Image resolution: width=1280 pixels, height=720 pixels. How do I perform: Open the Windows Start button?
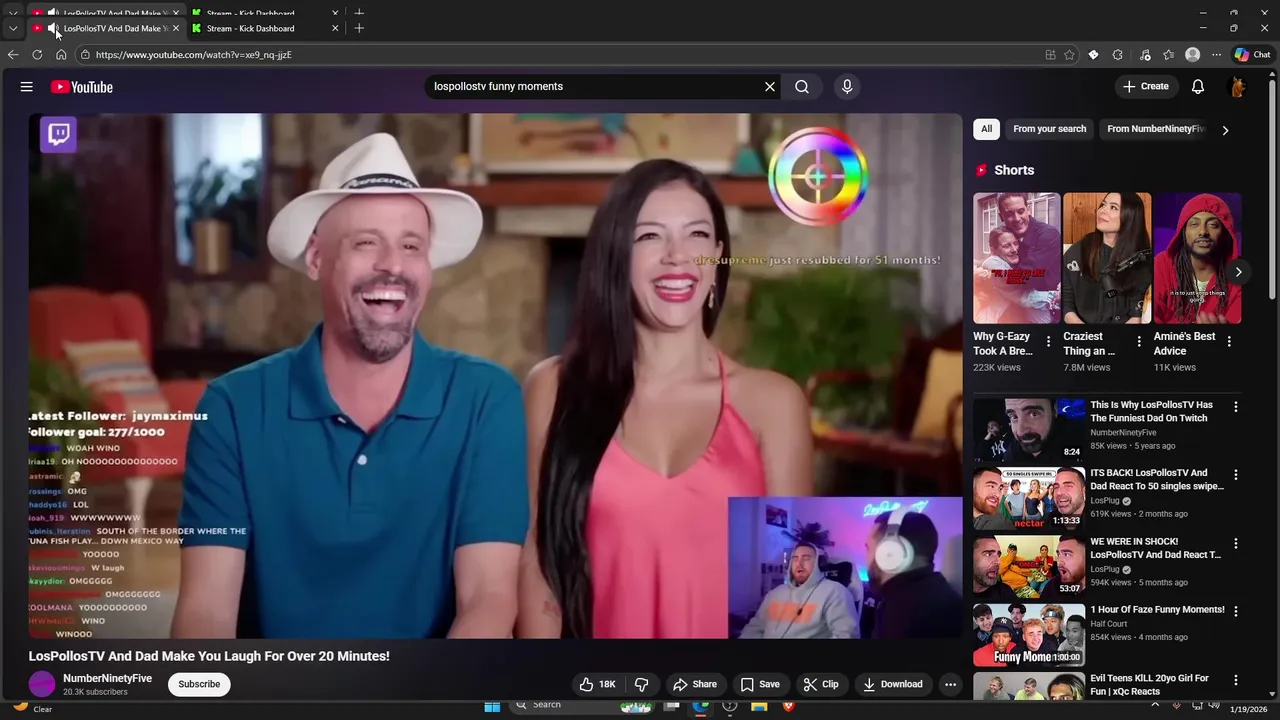tap(492, 706)
